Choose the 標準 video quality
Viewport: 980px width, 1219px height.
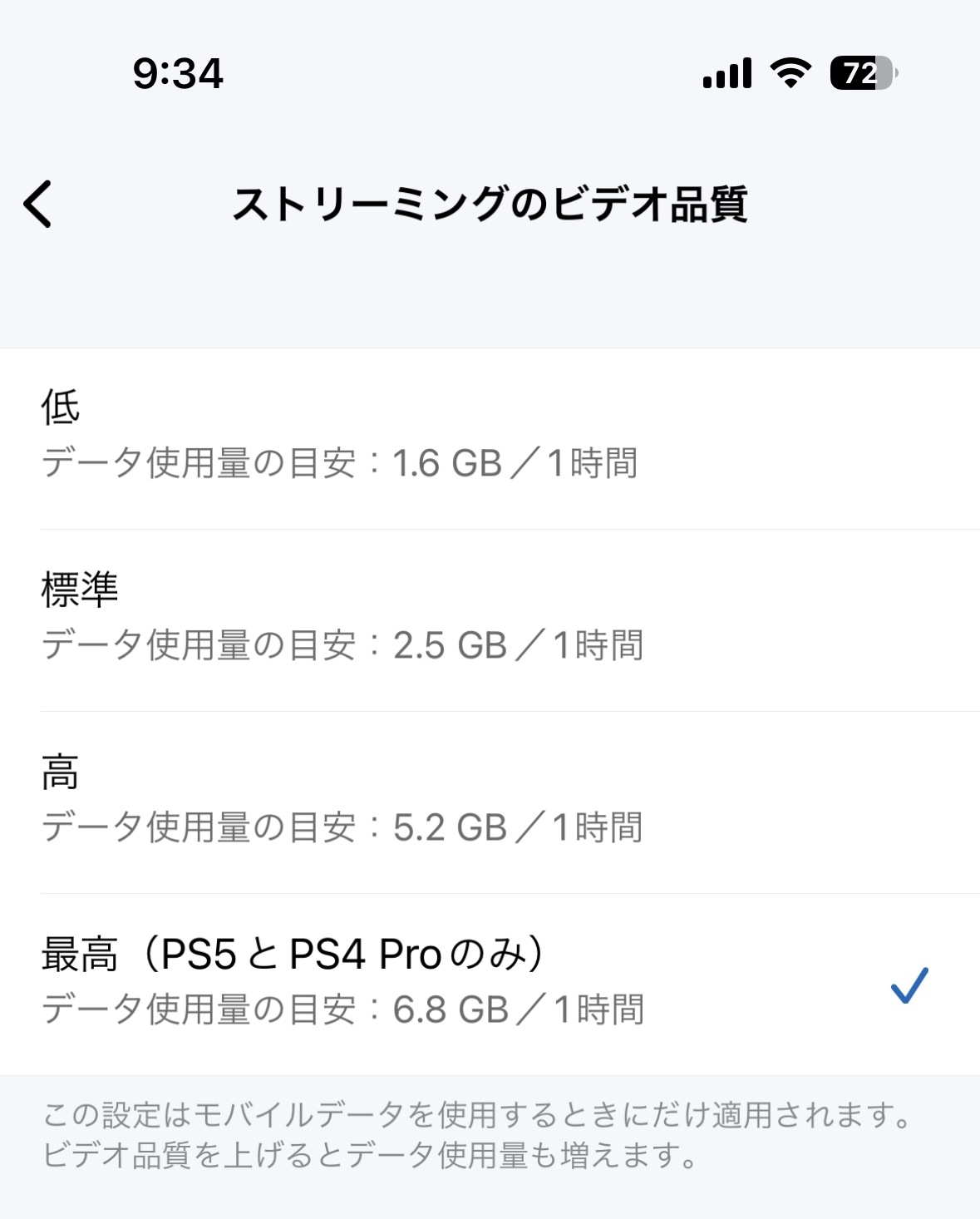pos(80,590)
